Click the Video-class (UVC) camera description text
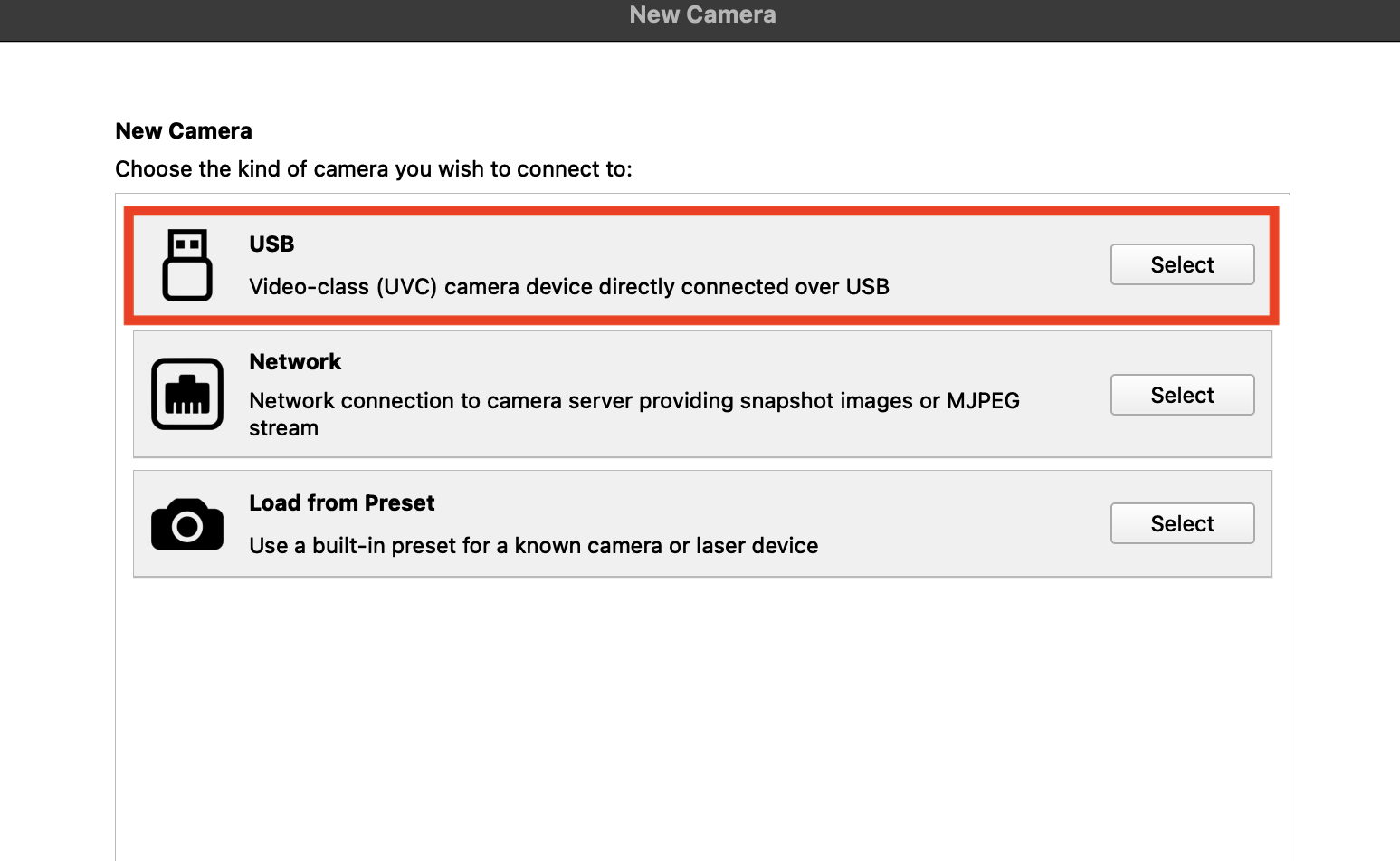 [569, 287]
